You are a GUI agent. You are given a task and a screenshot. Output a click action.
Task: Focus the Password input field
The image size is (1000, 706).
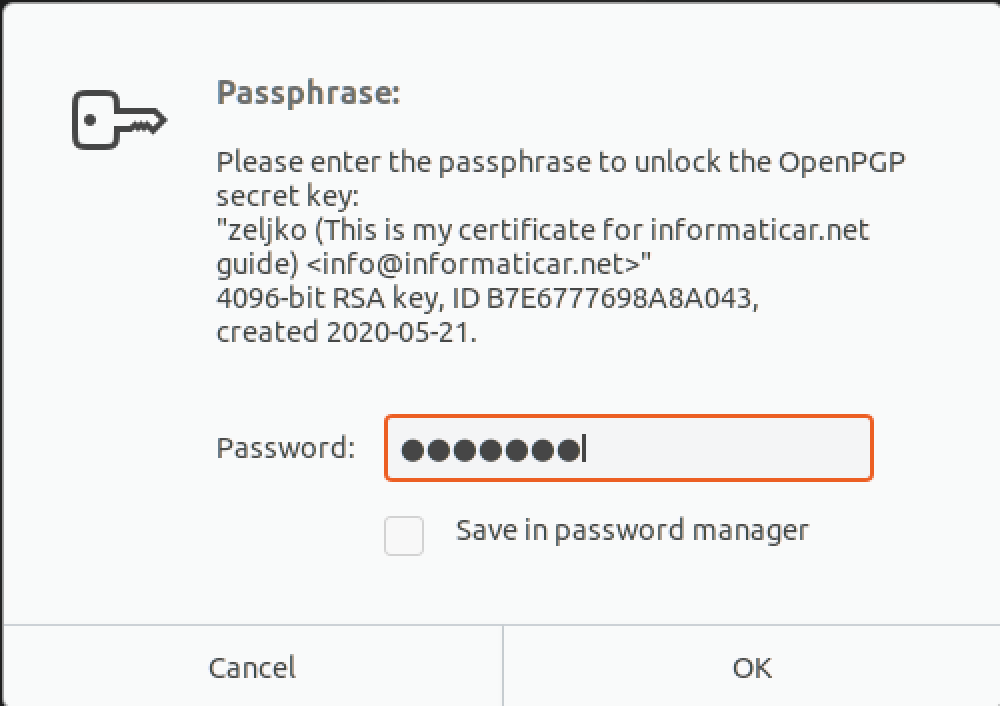point(628,448)
